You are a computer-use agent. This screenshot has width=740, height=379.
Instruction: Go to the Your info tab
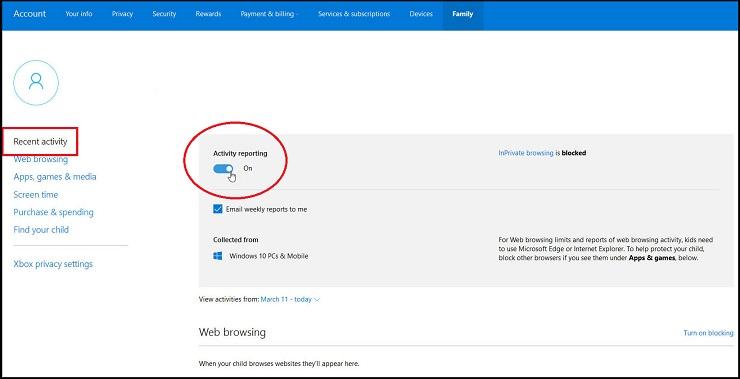[x=79, y=14]
